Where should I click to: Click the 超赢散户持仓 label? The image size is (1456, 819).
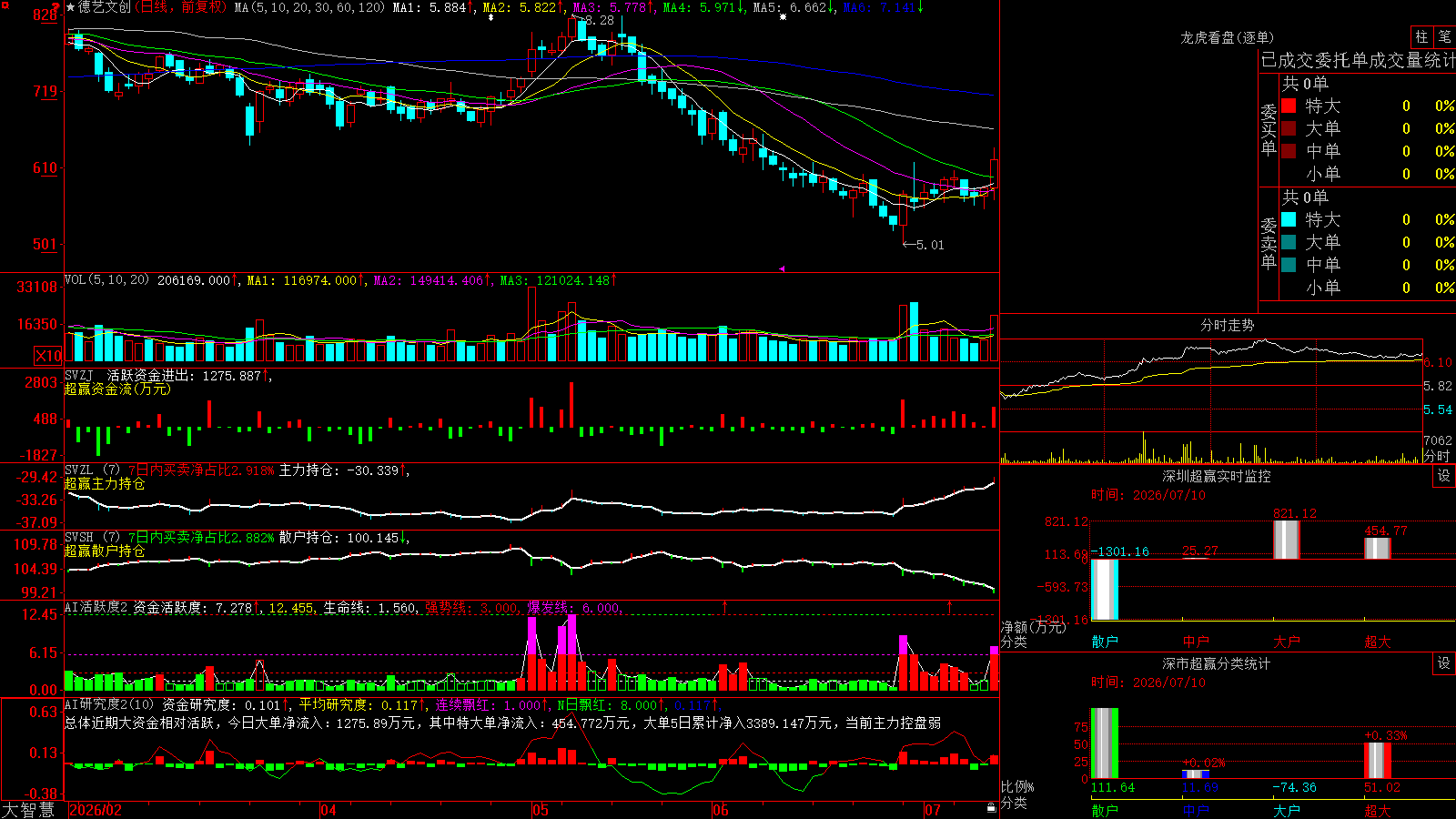tap(105, 551)
